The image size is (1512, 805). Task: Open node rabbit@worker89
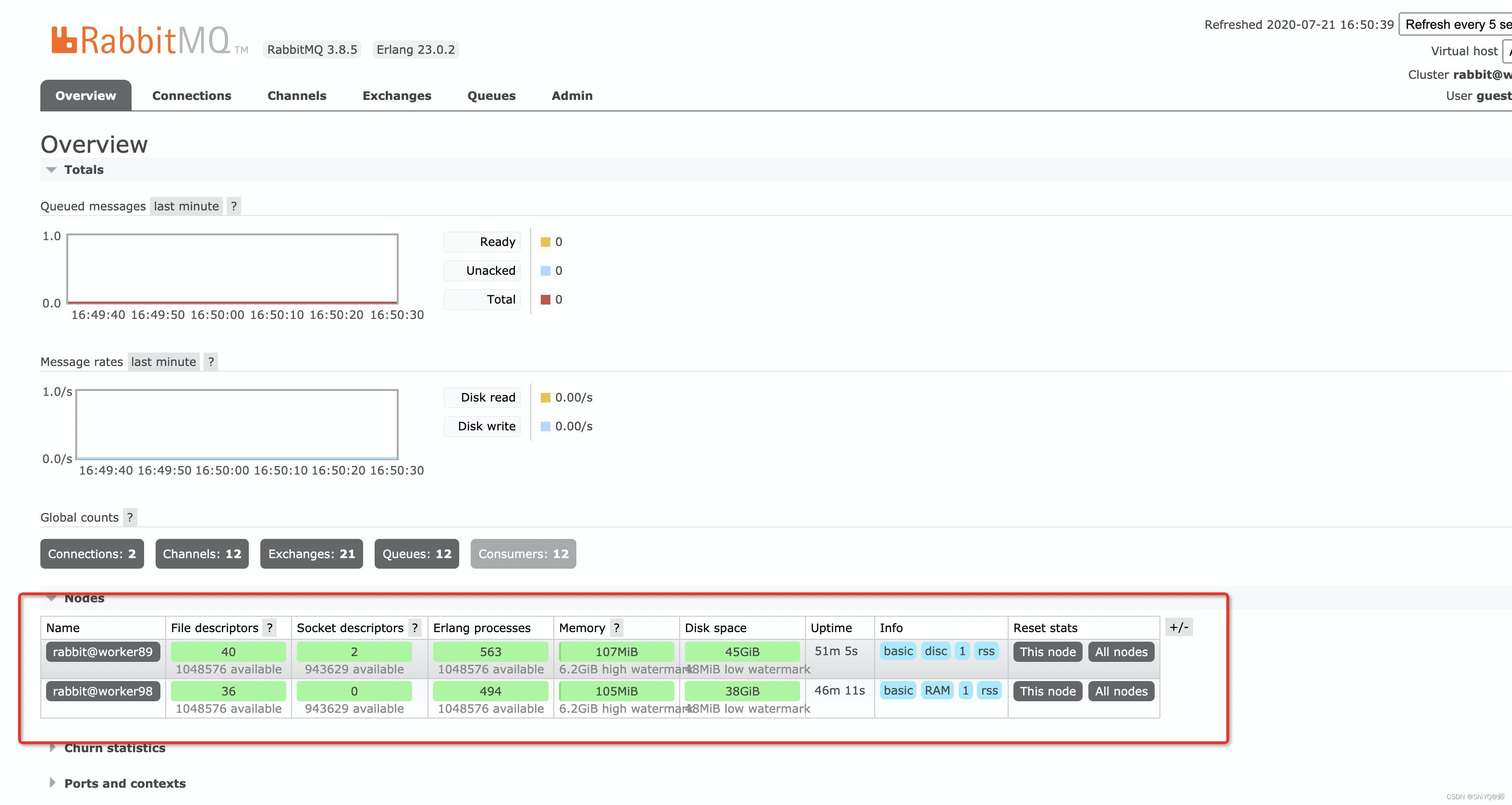tap(103, 651)
